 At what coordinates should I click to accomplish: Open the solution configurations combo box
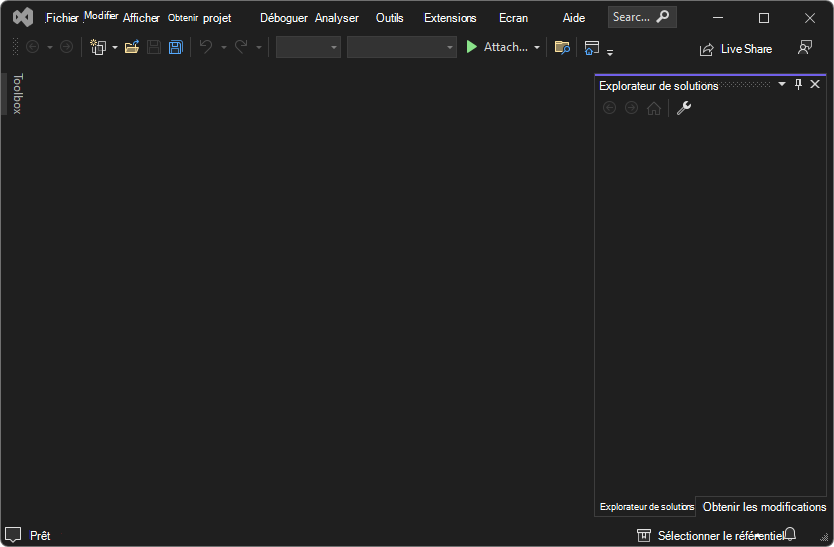(308, 47)
